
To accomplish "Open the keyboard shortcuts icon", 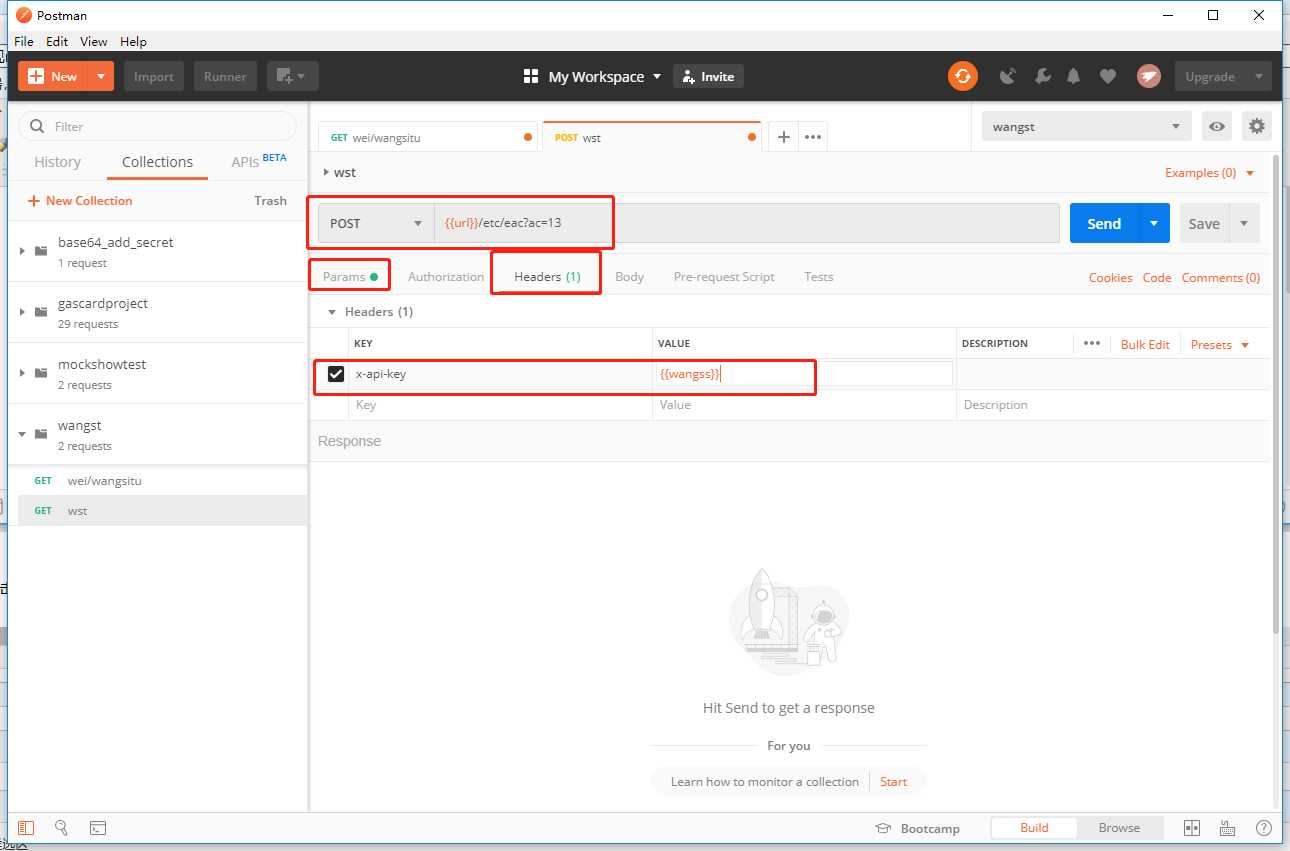I will coord(1228,828).
